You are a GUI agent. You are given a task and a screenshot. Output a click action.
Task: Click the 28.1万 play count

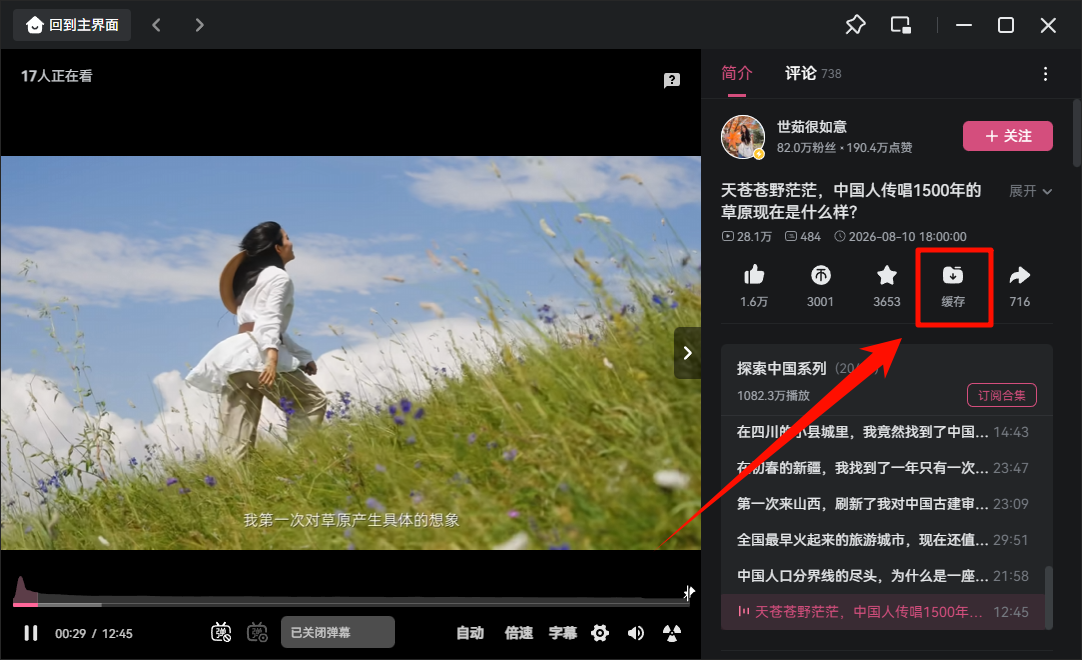747,237
